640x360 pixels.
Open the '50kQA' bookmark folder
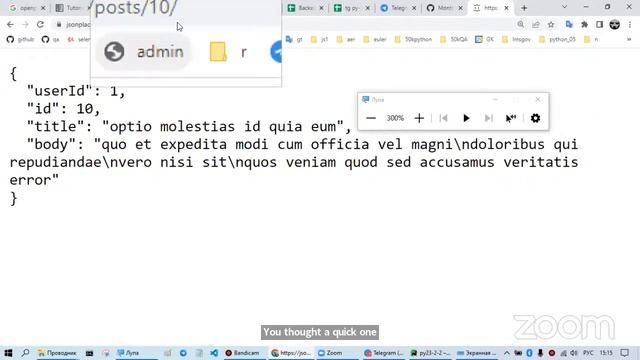coord(453,40)
